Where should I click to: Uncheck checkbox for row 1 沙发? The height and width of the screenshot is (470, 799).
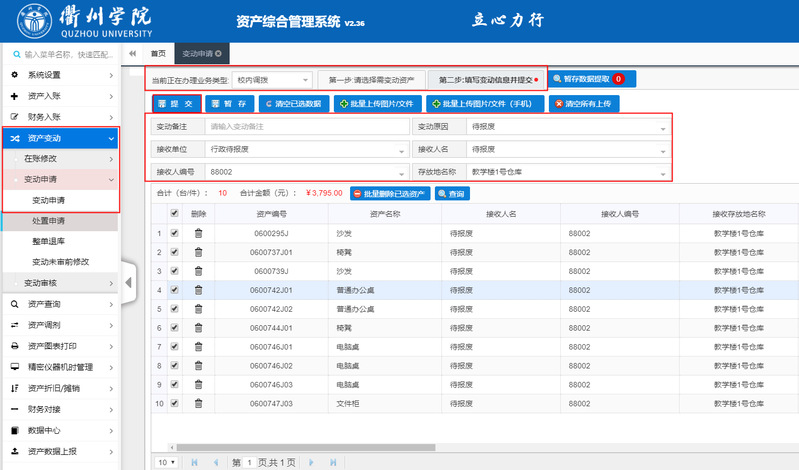coord(174,233)
